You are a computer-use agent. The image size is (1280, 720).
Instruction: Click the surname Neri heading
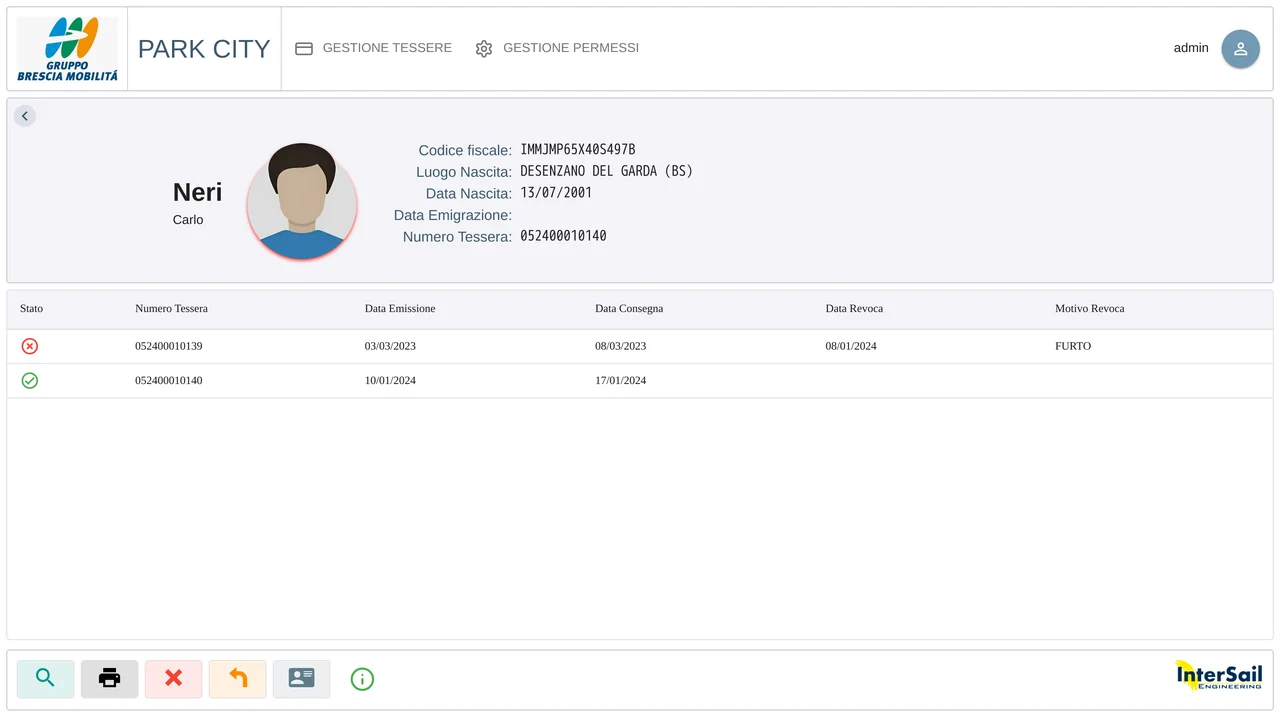(198, 192)
